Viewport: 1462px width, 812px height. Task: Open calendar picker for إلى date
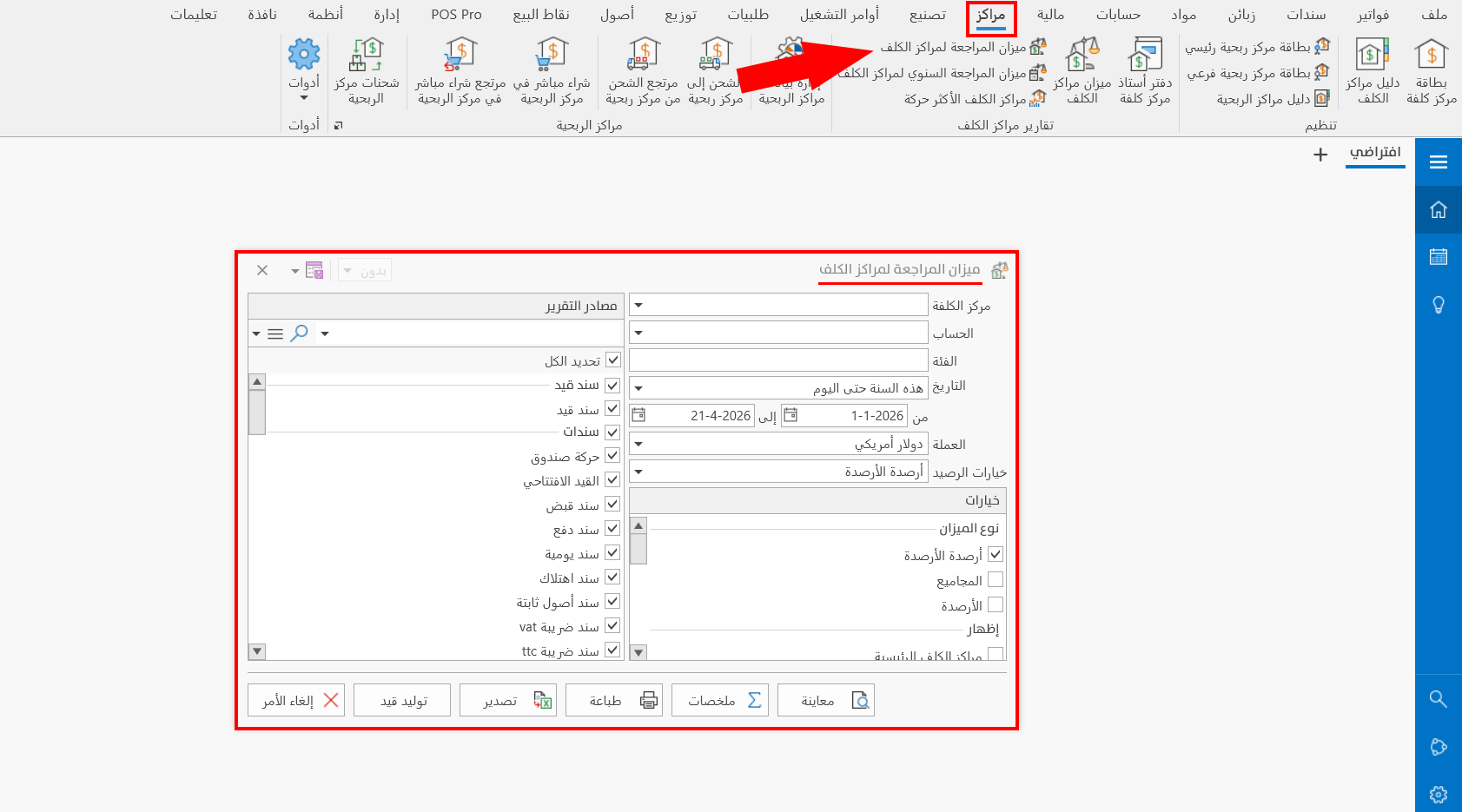[x=638, y=415]
